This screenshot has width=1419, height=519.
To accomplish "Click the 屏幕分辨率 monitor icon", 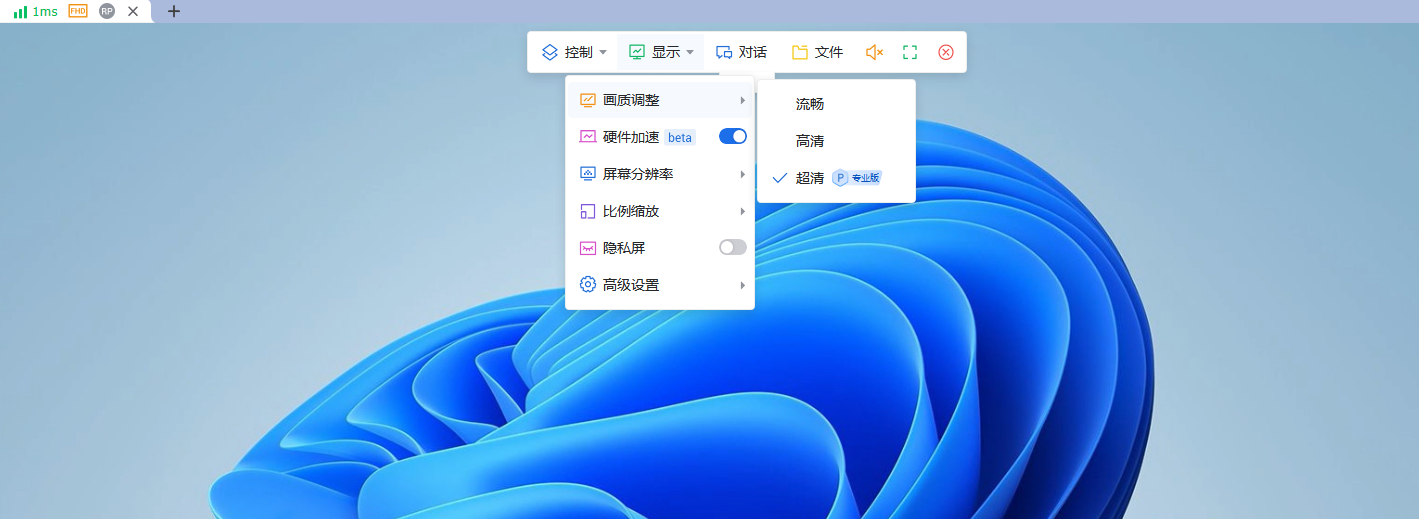I will point(588,174).
